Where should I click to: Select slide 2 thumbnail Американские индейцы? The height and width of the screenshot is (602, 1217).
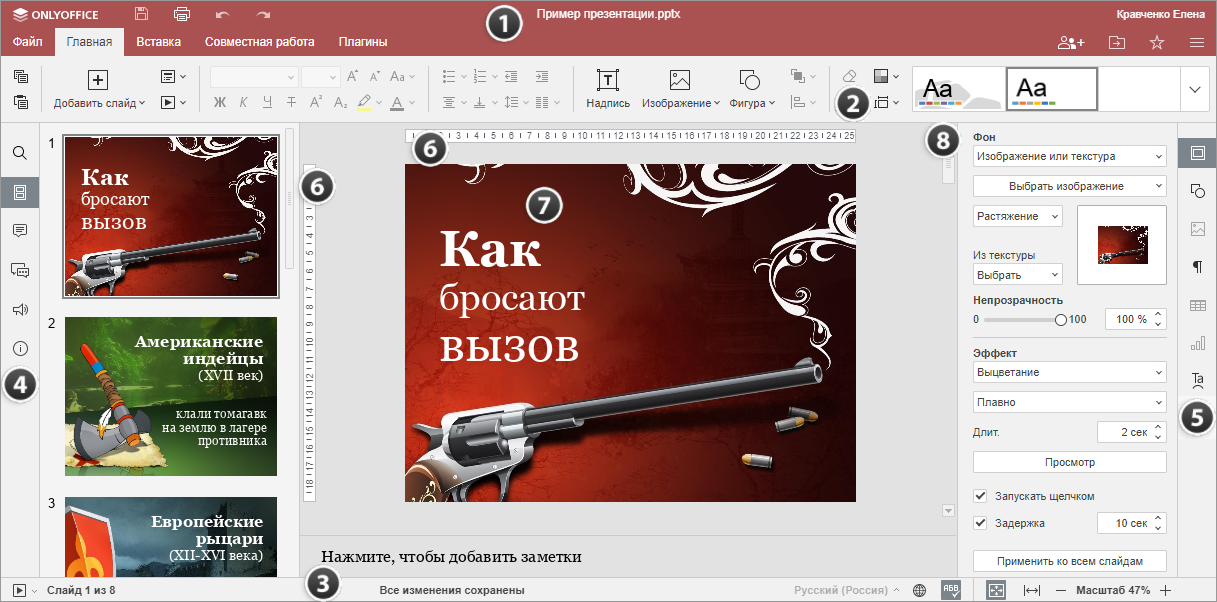171,396
